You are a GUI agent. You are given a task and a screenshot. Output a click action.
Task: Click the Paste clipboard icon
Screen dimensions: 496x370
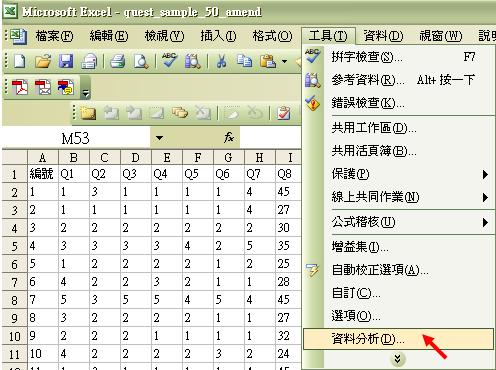(268, 61)
